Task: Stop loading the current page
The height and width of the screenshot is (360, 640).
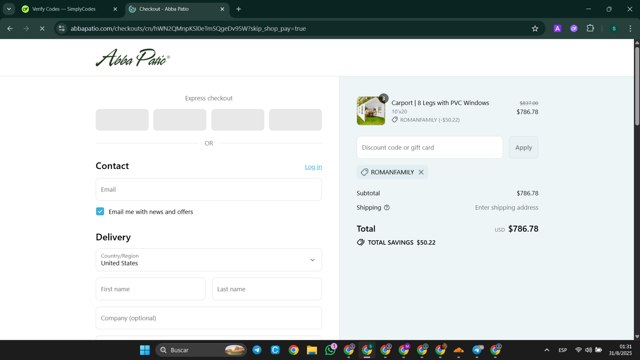Action: coord(42,29)
